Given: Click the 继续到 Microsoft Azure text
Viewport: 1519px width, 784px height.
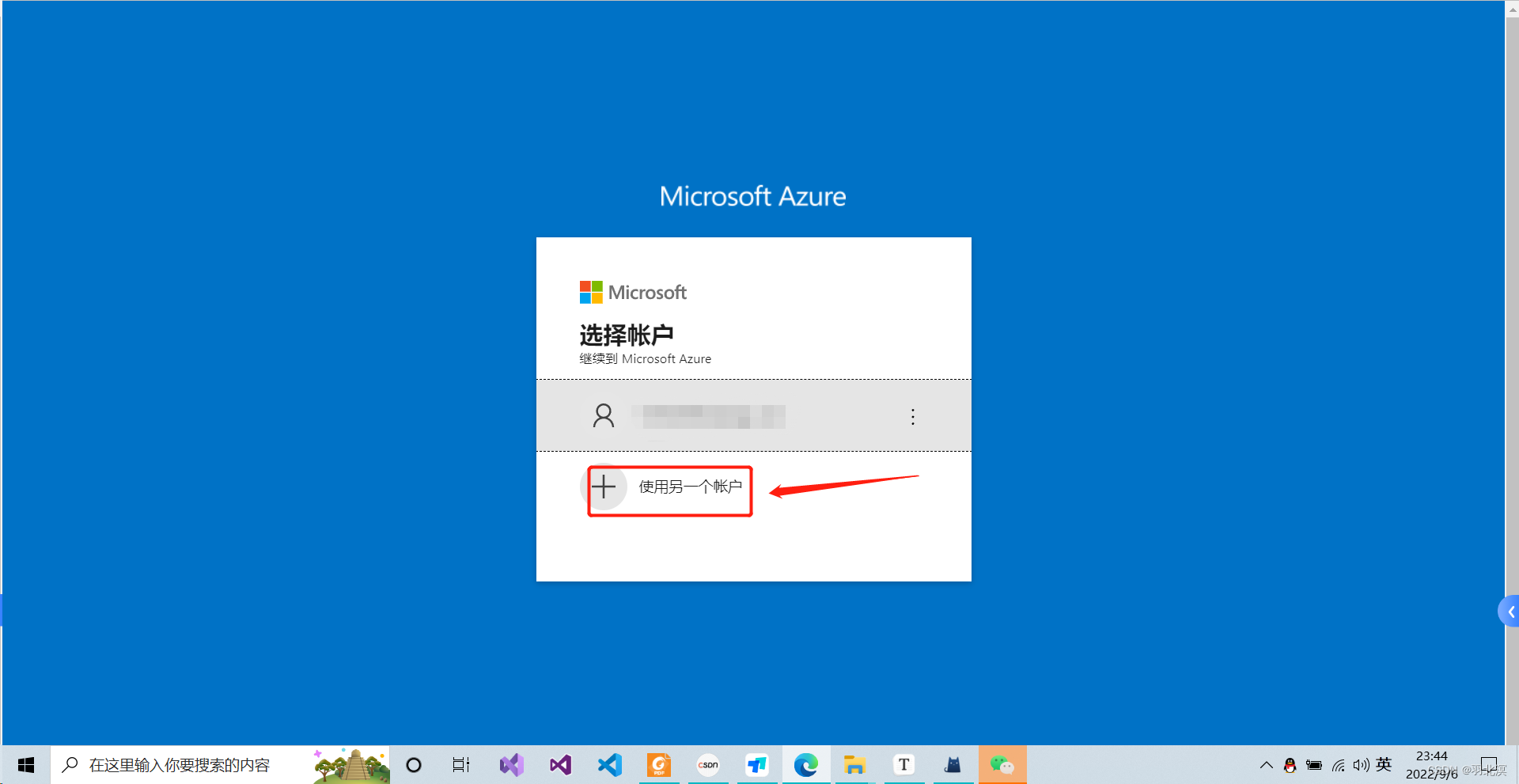Looking at the screenshot, I should pyautogui.click(x=646, y=359).
